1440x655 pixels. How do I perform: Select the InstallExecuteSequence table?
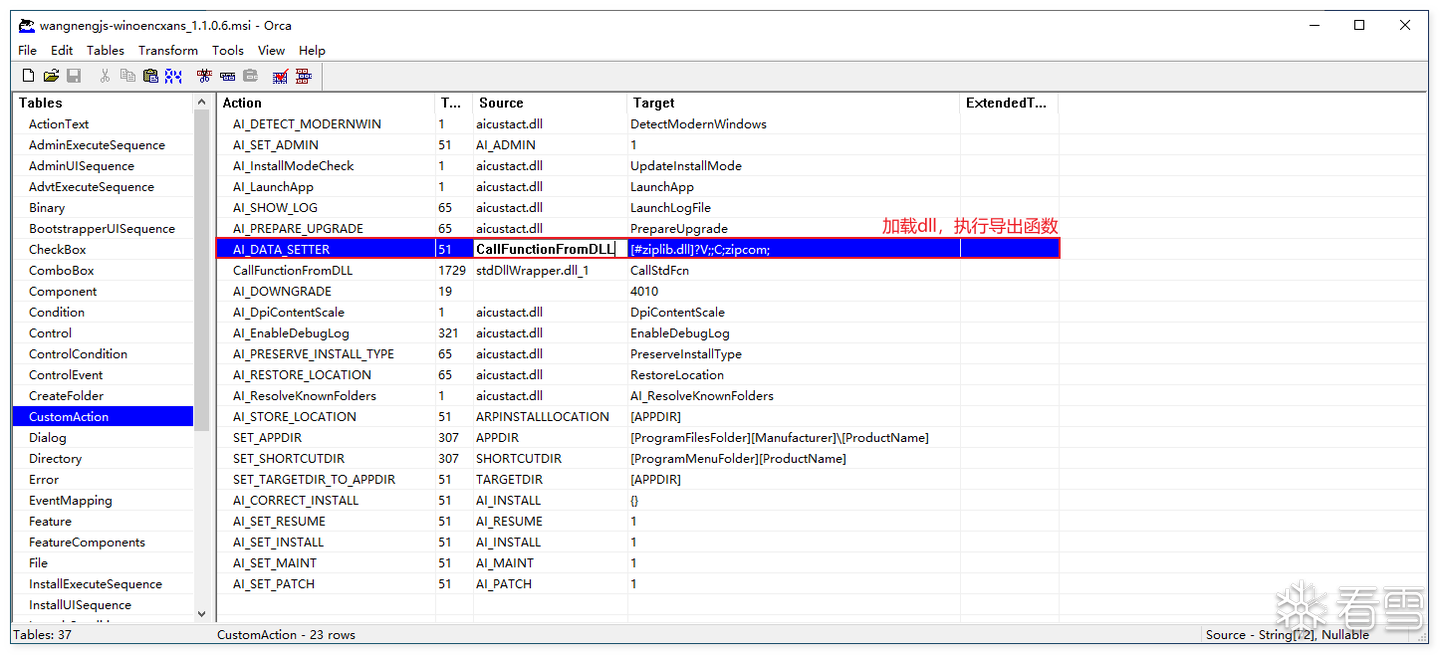(95, 584)
